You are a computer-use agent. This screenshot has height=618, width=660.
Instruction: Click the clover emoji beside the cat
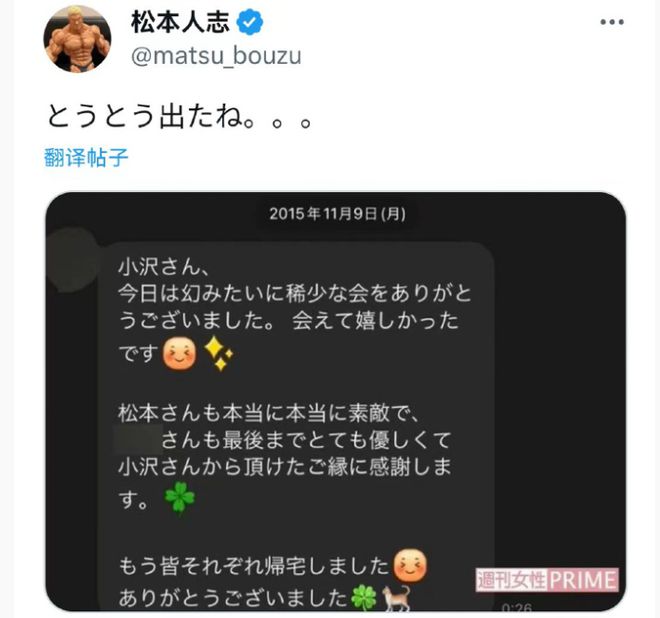[x=364, y=598]
